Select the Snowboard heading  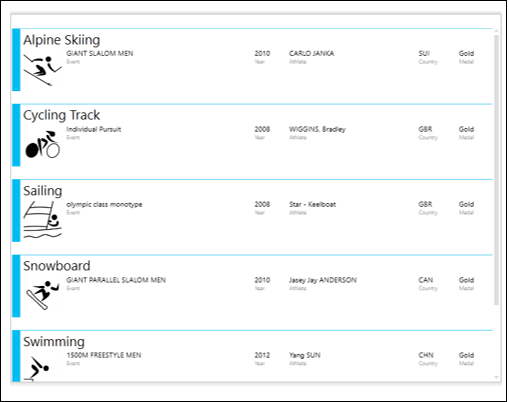pos(57,266)
